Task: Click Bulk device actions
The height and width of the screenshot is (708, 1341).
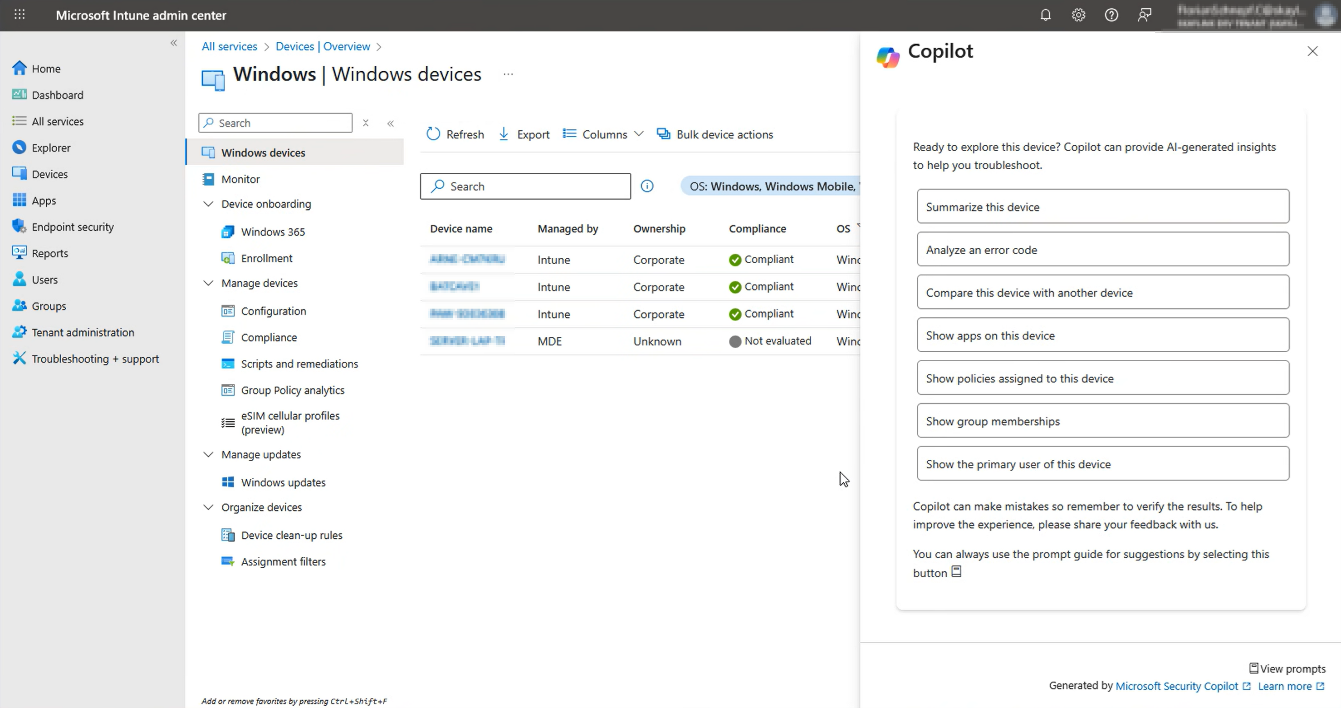Action: click(x=715, y=134)
